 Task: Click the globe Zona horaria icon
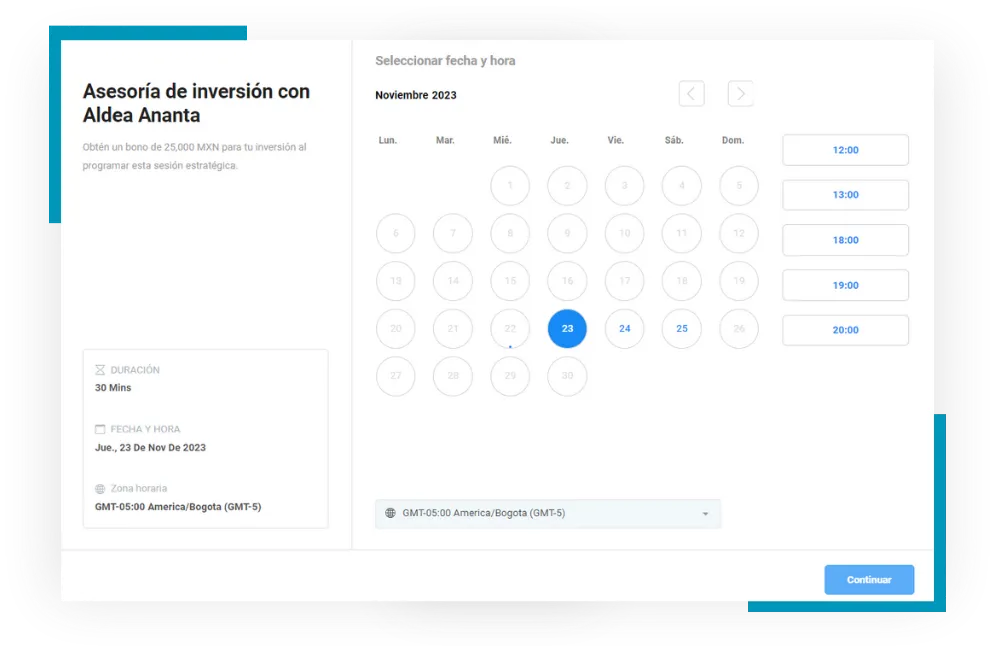(100, 489)
